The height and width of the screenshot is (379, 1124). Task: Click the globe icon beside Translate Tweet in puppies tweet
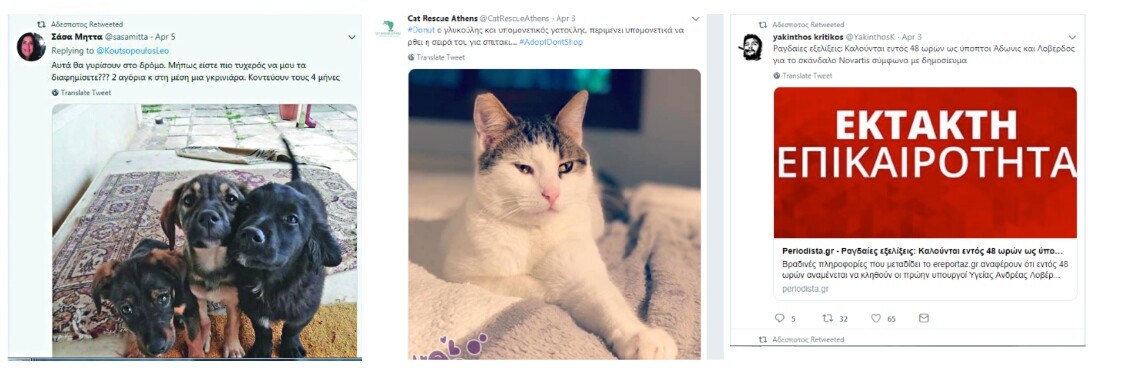(x=55, y=92)
